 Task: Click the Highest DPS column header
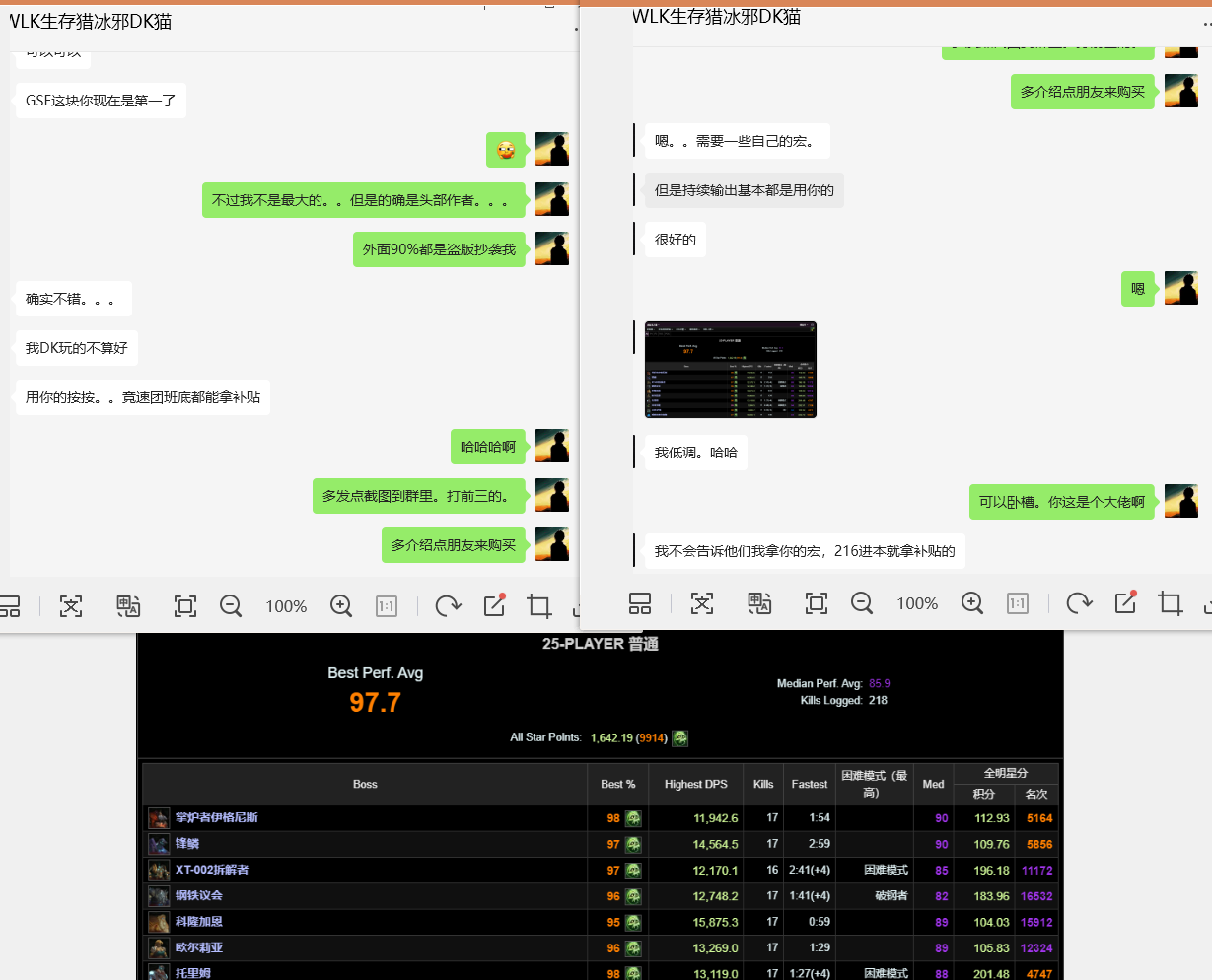(x=695, y=784)
